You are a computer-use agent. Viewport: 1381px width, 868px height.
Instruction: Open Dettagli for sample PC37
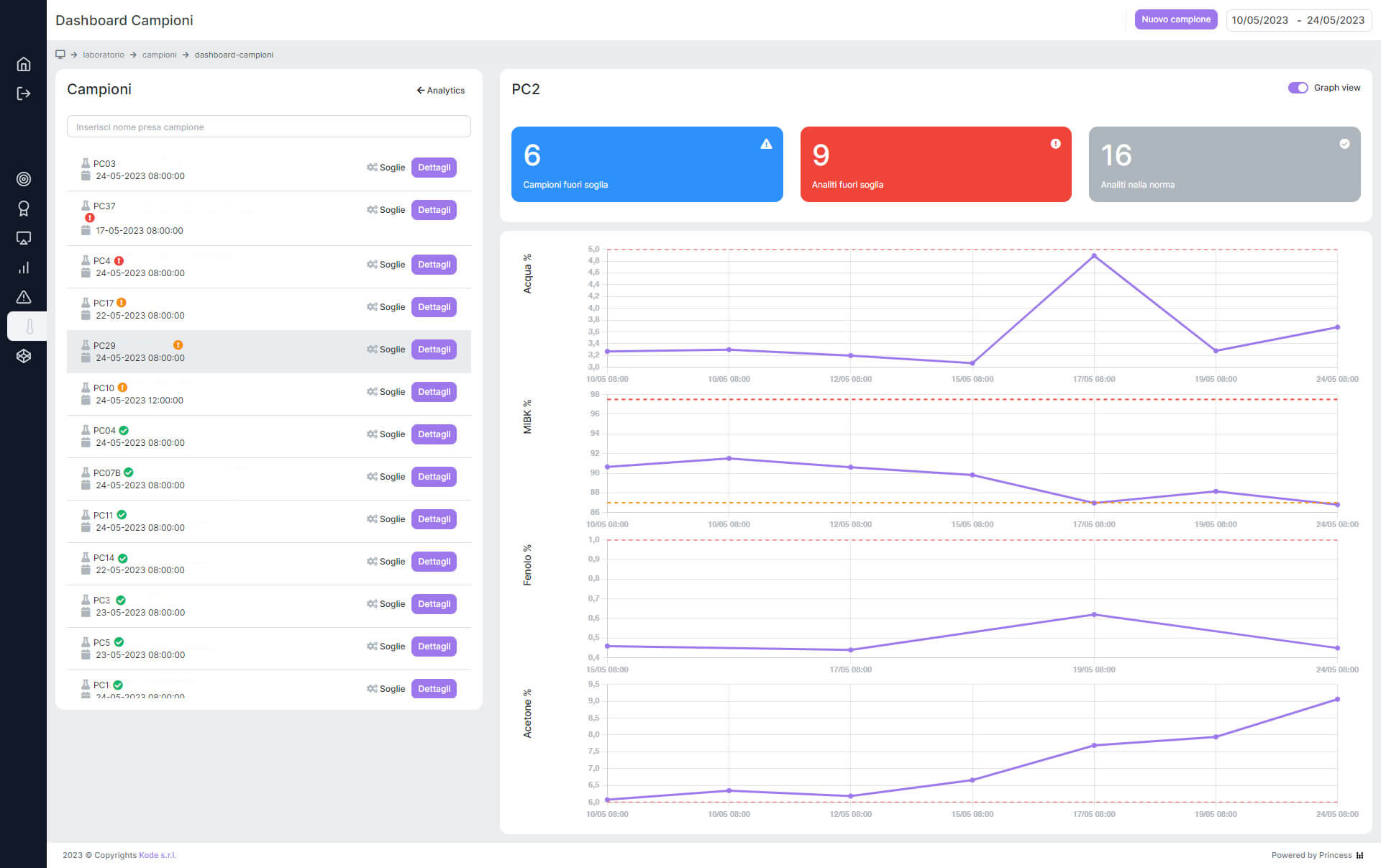pos(434,210)
